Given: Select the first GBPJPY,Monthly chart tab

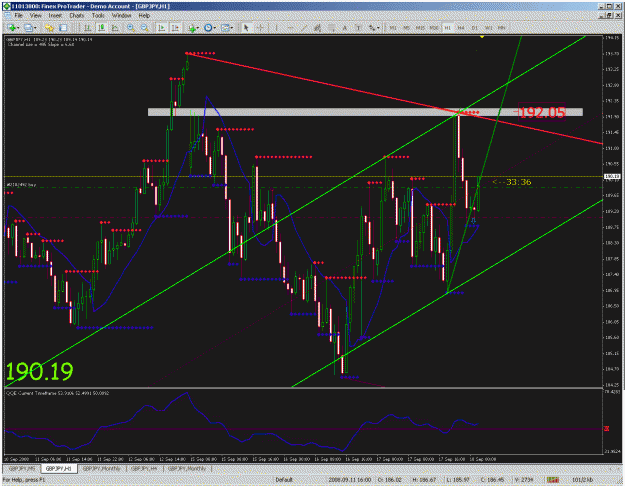Looking at the screenshot, I should pos(101,469).
